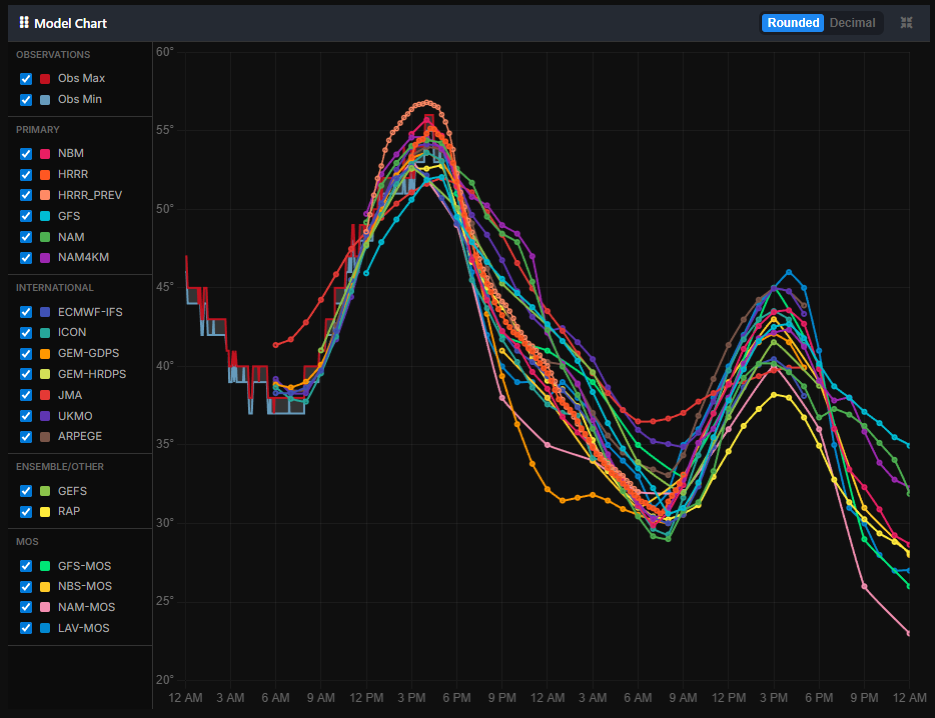
Task: Click the RAP yellow color swatch
Action: point(45,512)
